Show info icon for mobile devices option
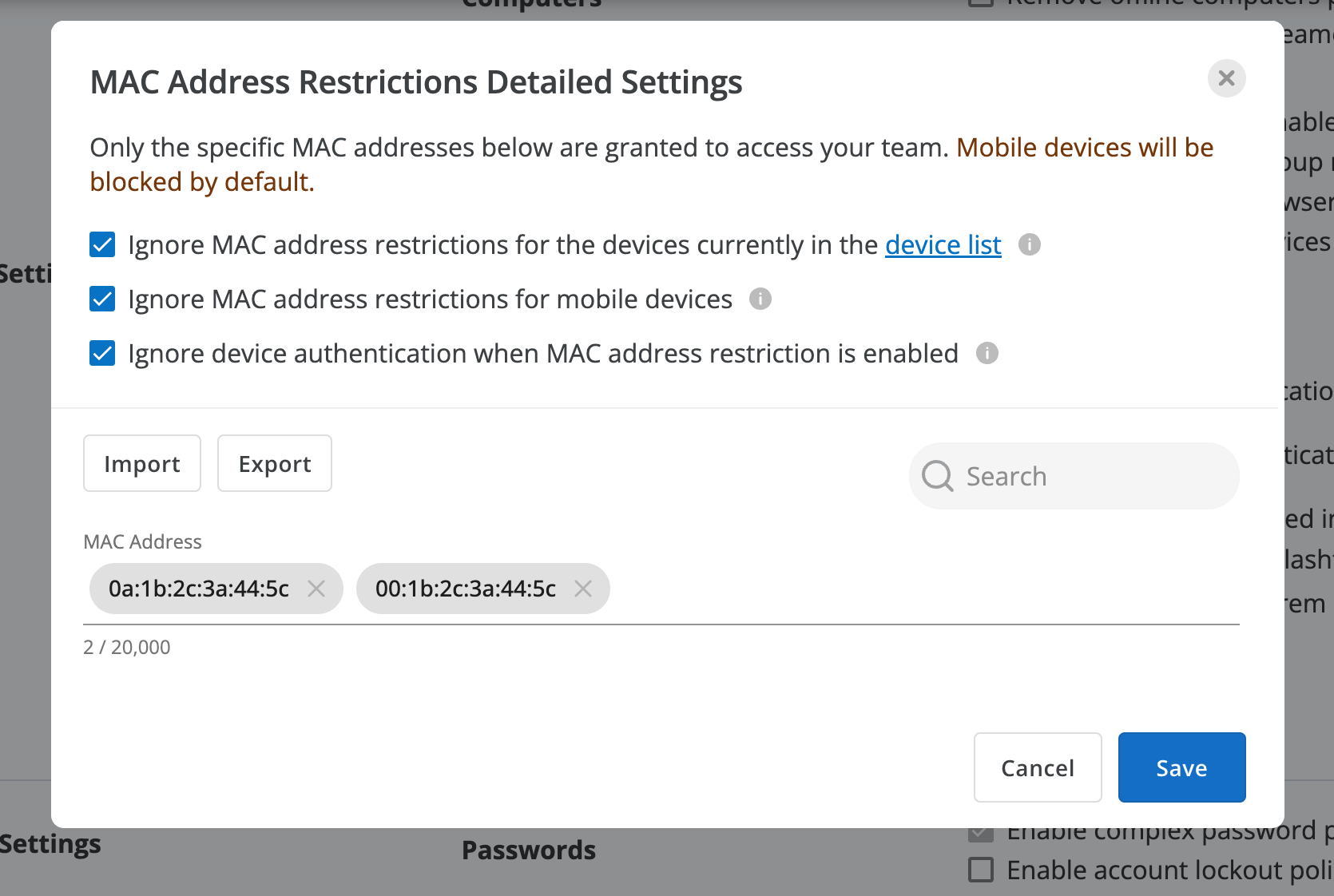The height and width of the screenshot is (896, 1334). point(760,299)
